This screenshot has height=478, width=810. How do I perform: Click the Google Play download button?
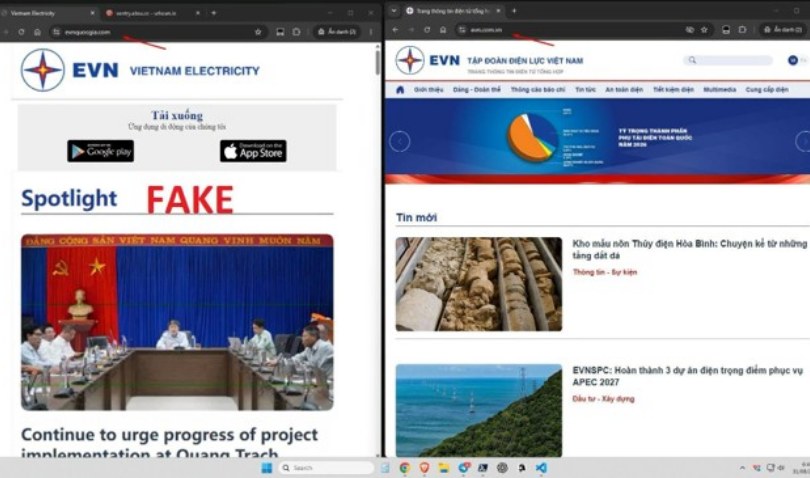tap(100, 151)
